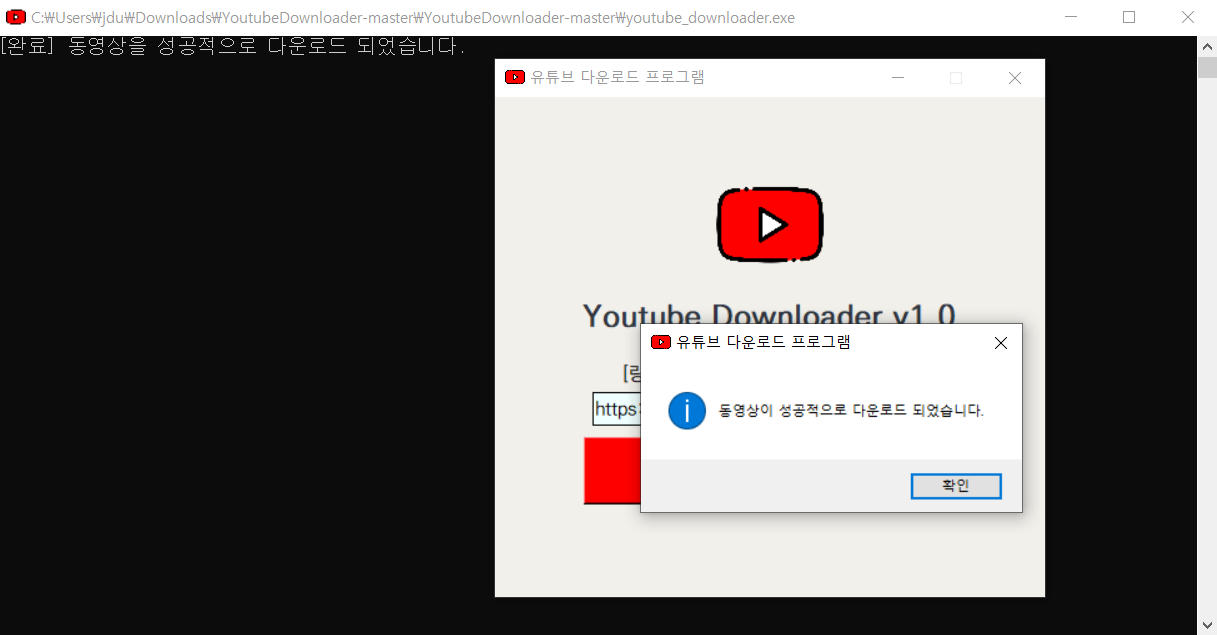Minimize the console window

pos(1071,17)
